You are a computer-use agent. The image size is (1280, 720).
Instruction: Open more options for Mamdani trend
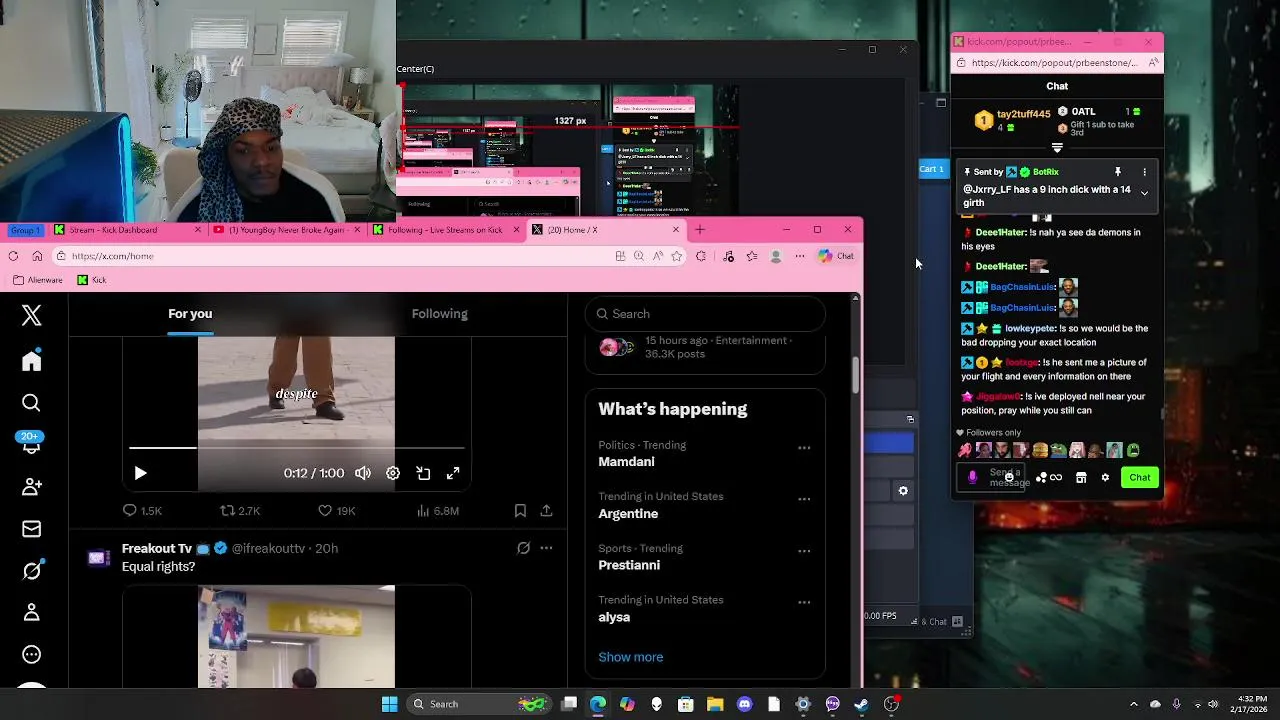tap(804, 448)
